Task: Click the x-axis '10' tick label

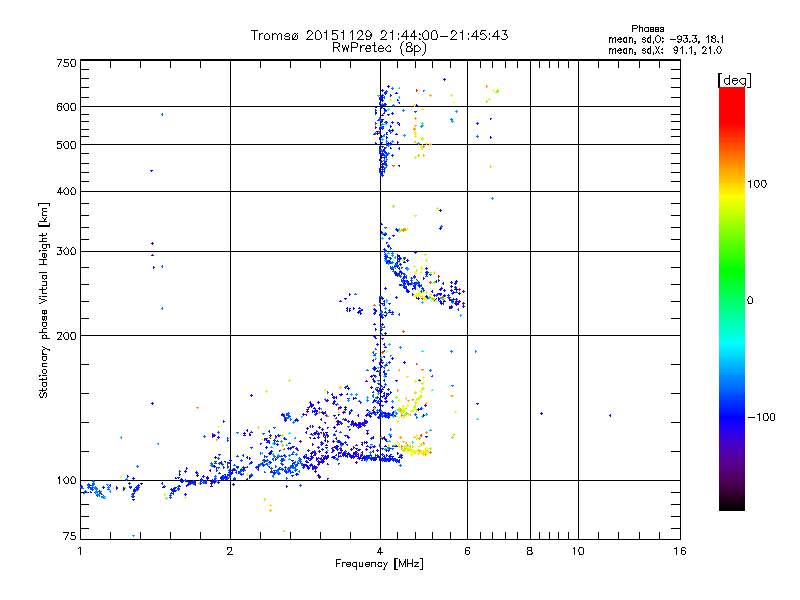Action: (x=578, y=551)
